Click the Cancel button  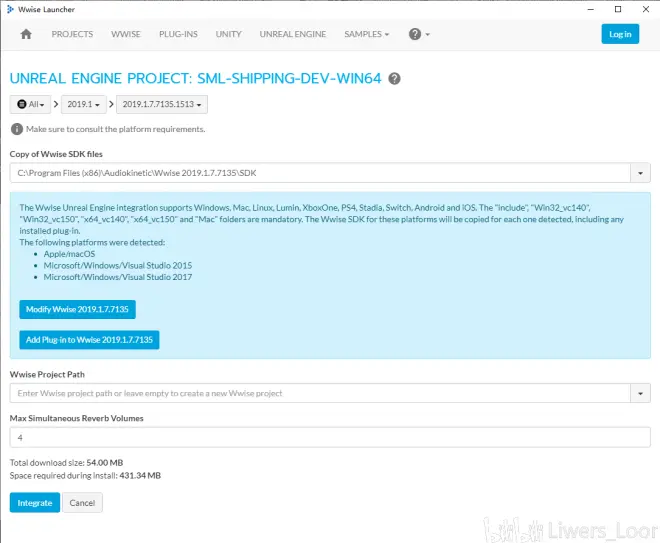[x=82, y=503]
